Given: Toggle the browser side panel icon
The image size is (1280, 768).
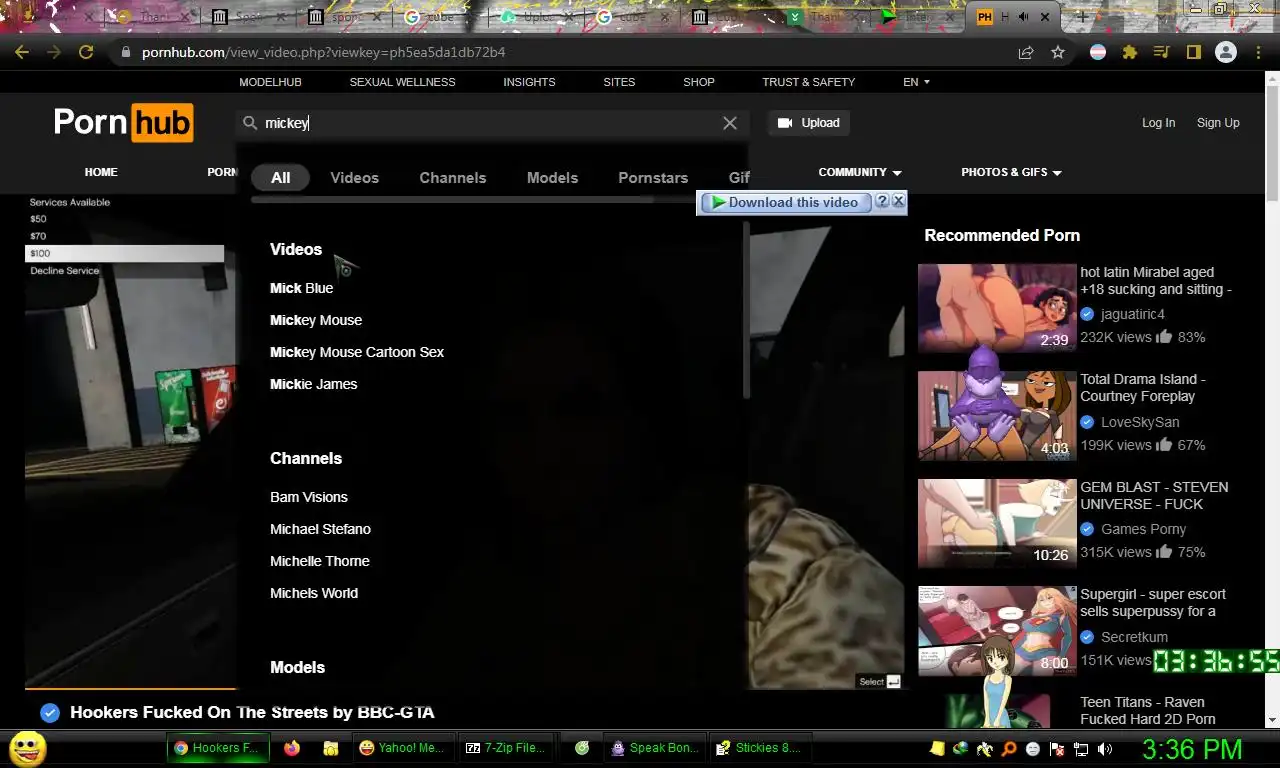Looking at the screenshot, I should pos(1193,52).
